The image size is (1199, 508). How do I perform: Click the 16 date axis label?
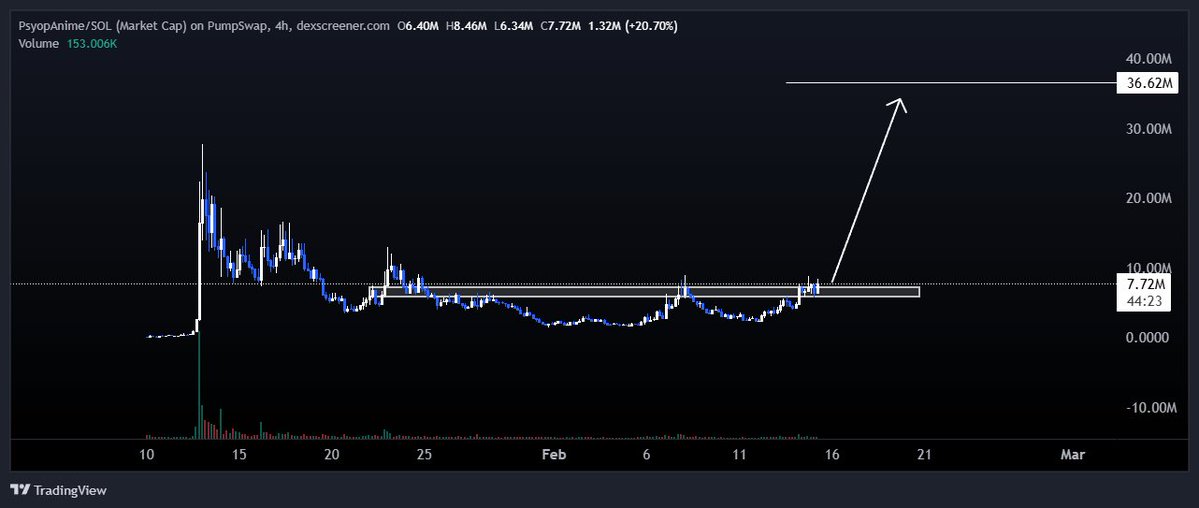832,454
